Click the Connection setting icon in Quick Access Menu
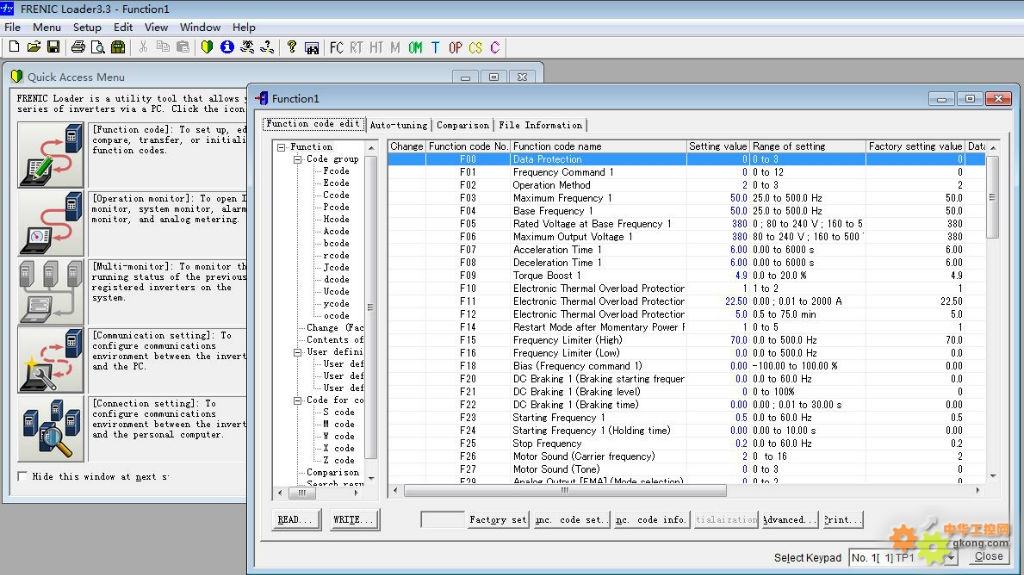Image resolution: width=1024 pixels, height=575 pixels. [51, 429]
